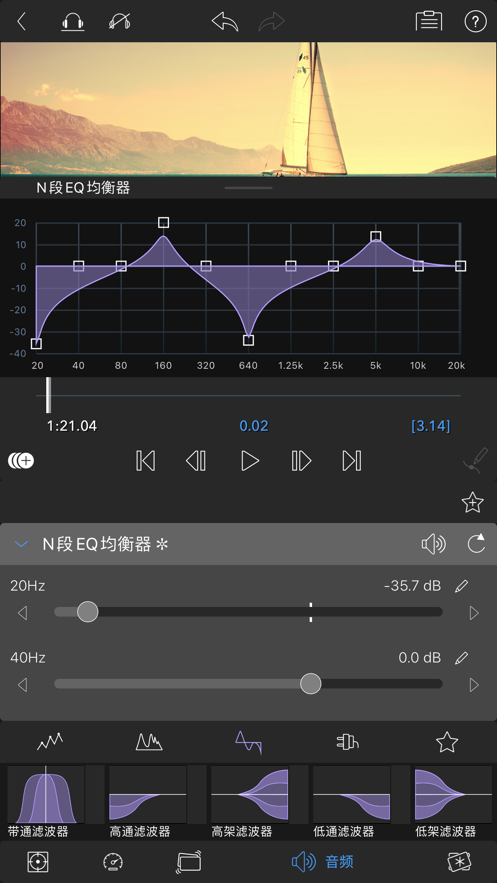
Task: Open the zigzag waveform effects category
Action: [51, 742]
